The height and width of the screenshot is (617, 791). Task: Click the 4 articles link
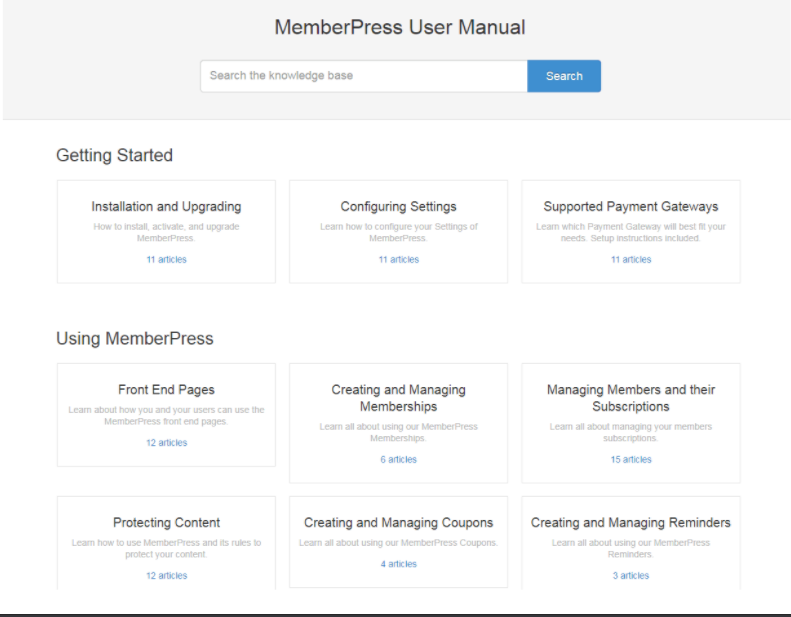pyautogui.click(x=399, y=564)
